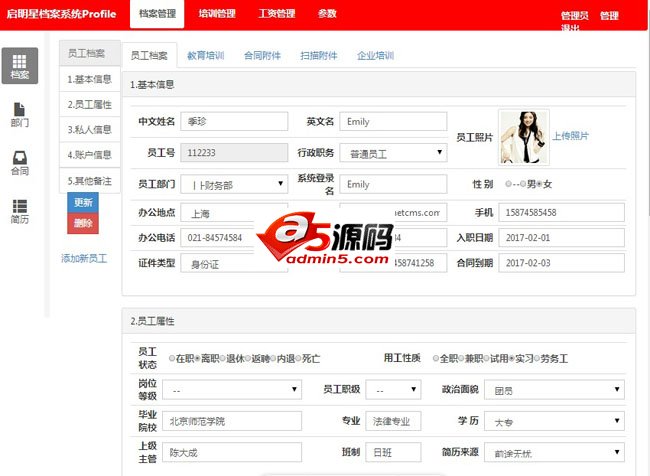Click the 员工档案 sidebar panel header
The image size is (650, 476).
pos(90,53)
